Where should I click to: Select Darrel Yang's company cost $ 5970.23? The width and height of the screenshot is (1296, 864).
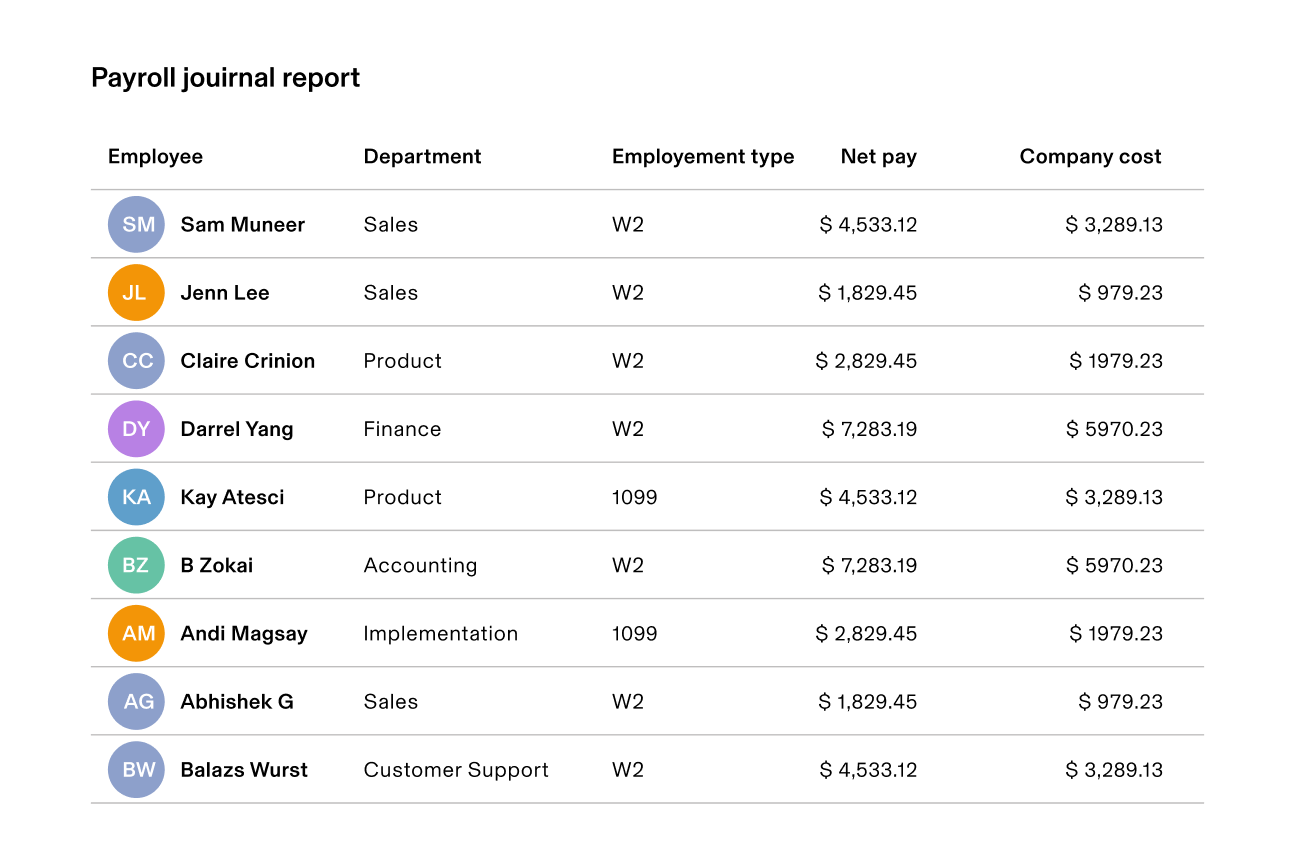click(x=1114, y=429)
